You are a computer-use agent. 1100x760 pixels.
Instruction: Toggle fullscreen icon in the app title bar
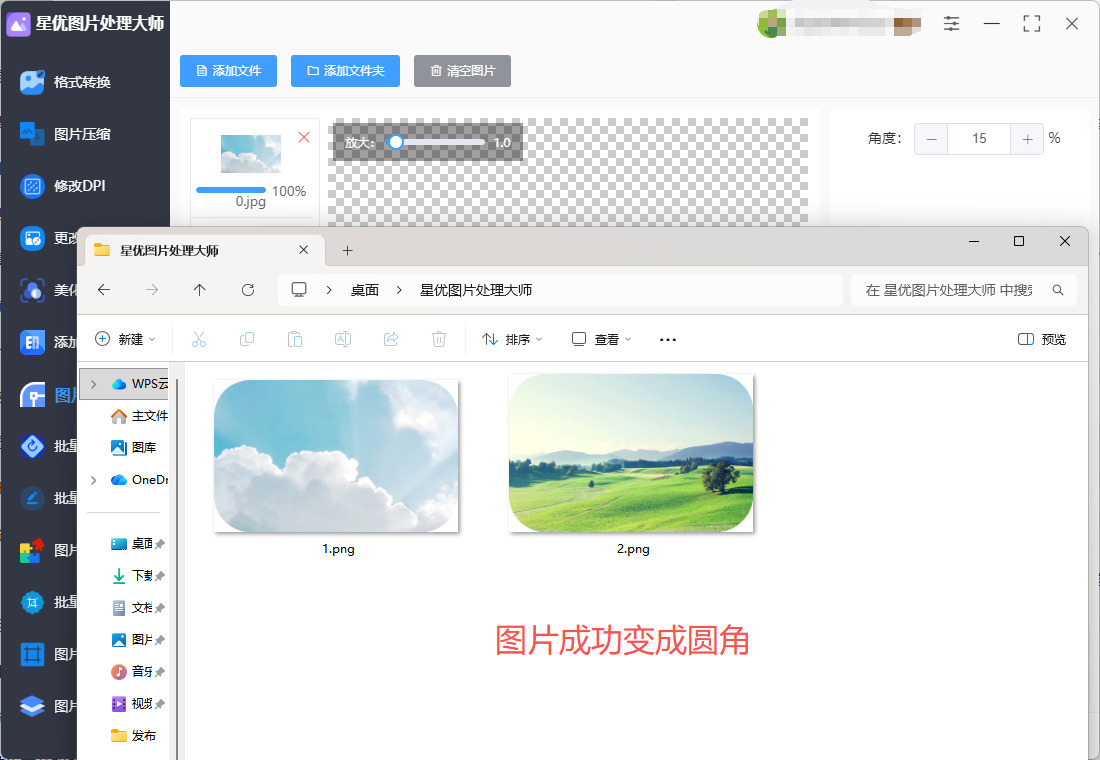[1031, 24]
